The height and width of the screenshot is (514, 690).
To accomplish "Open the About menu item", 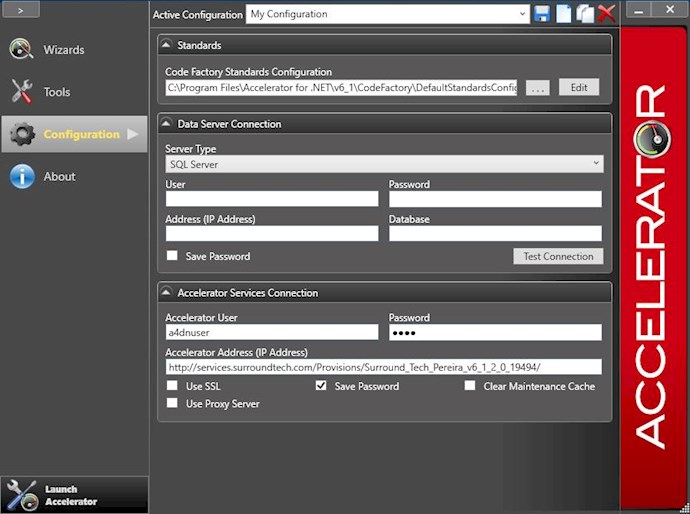I will click(74, 176).
